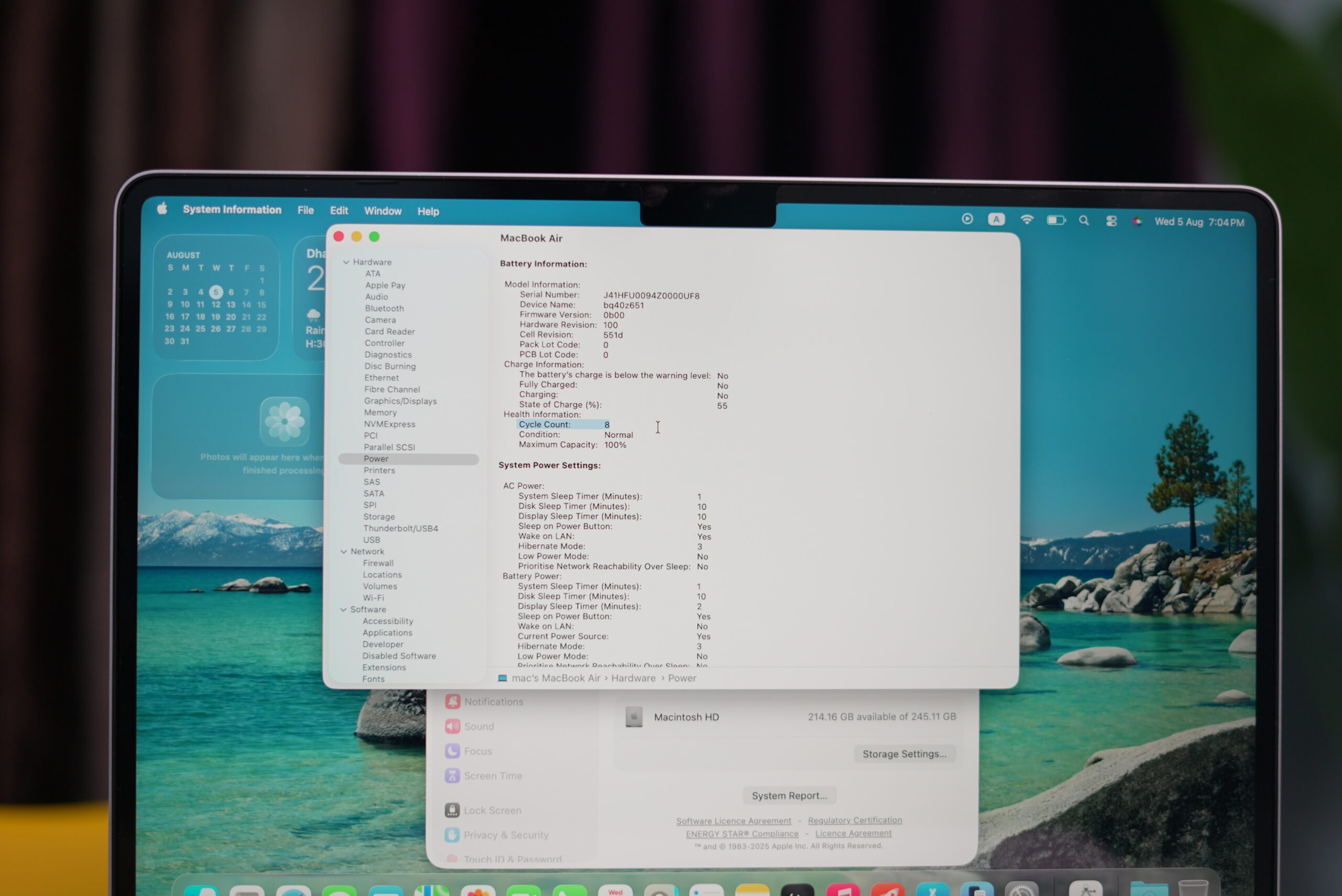Click the Wi-Fi status icon
The image size is (1342, 896).
pos(1026,220)
